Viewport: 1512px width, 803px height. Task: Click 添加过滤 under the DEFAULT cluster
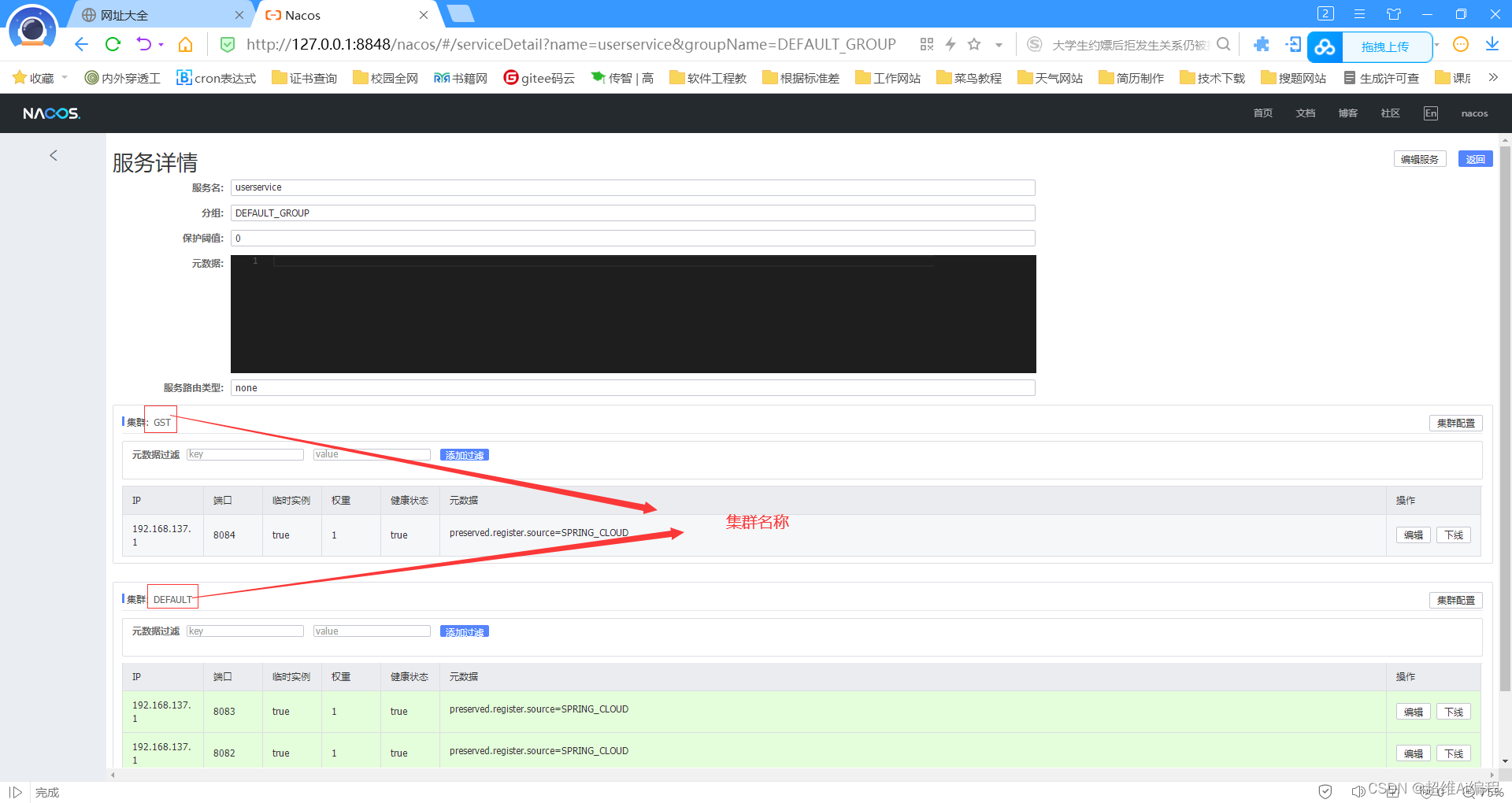[465, 631]
